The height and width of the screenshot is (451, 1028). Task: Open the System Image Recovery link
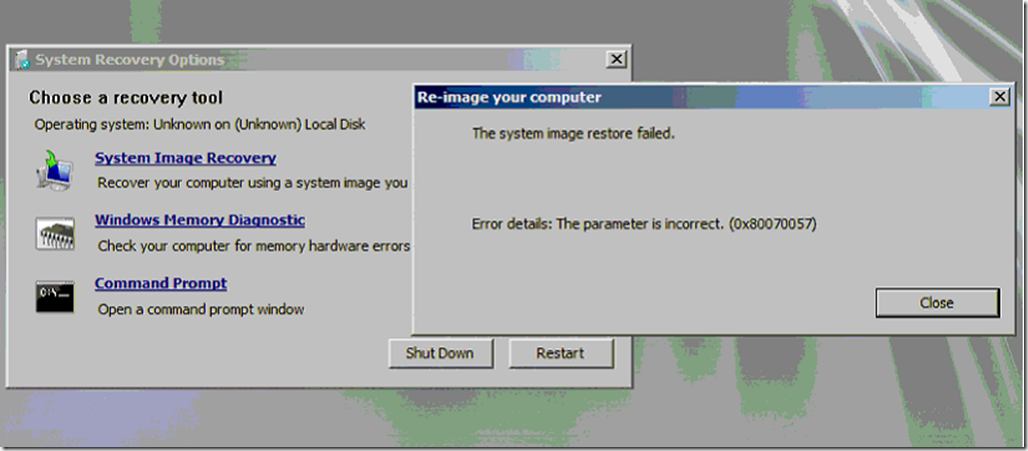186,158
